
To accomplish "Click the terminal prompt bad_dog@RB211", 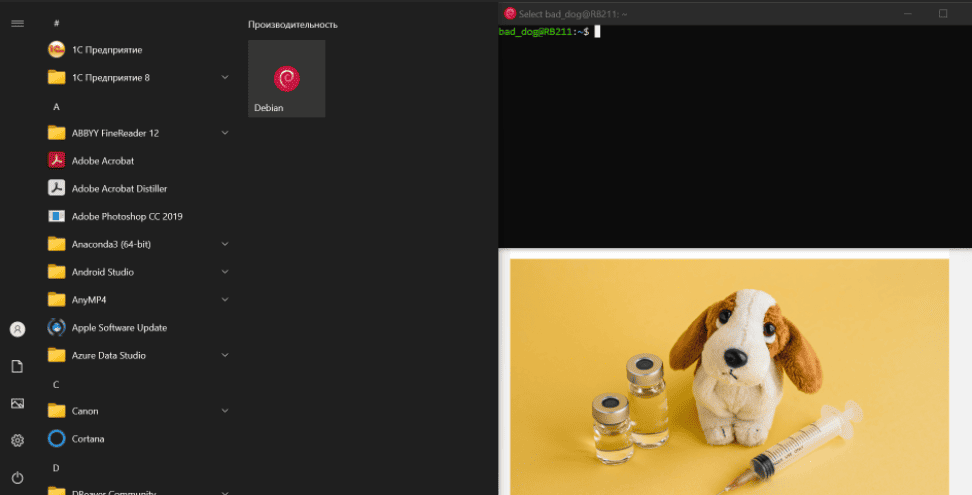I will pos(536,32).
